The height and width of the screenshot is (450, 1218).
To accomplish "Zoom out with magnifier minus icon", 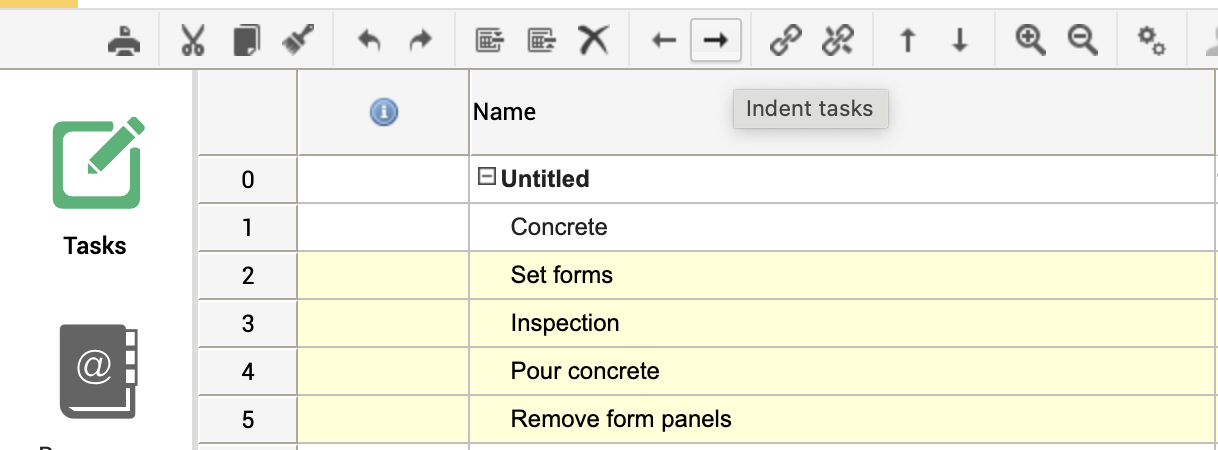I will pyautogui.click(x=1082, y=40).
